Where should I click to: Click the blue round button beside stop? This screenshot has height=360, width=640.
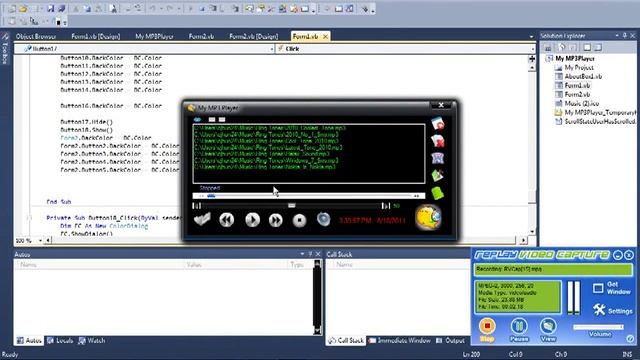point(323,219)
